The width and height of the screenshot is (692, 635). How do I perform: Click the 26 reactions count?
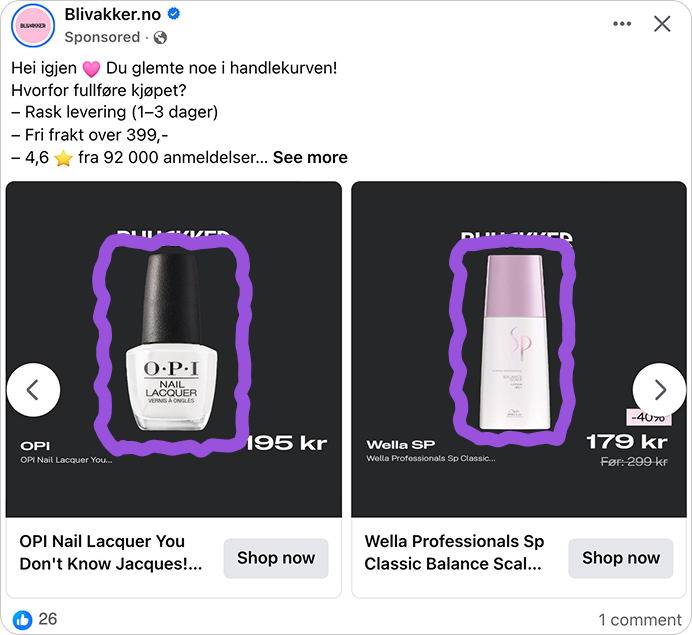pos(48,619)
